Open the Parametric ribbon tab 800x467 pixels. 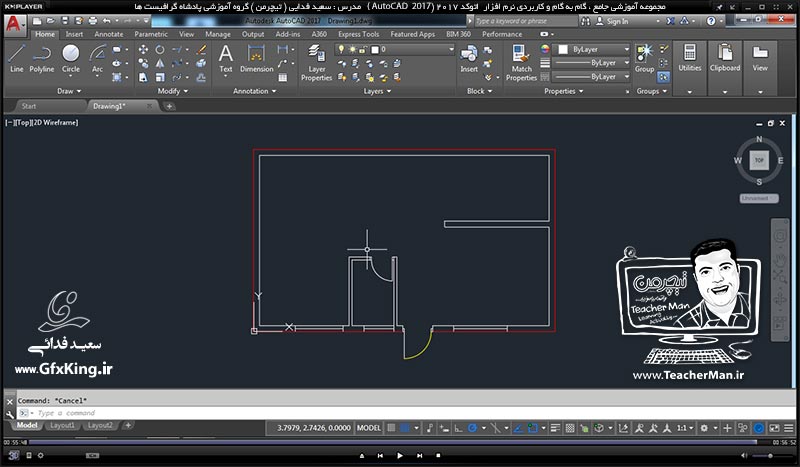(x=151, y=34)
